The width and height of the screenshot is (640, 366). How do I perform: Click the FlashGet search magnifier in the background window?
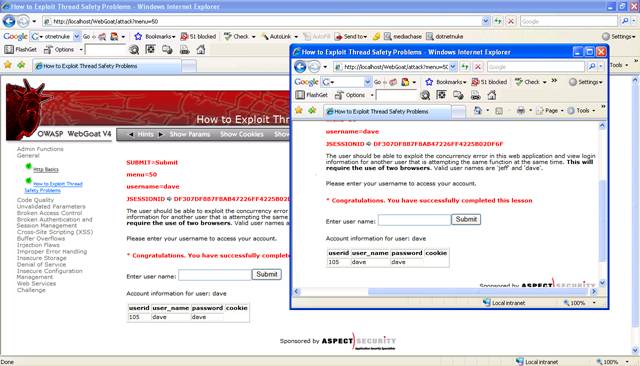click(134, 50)
